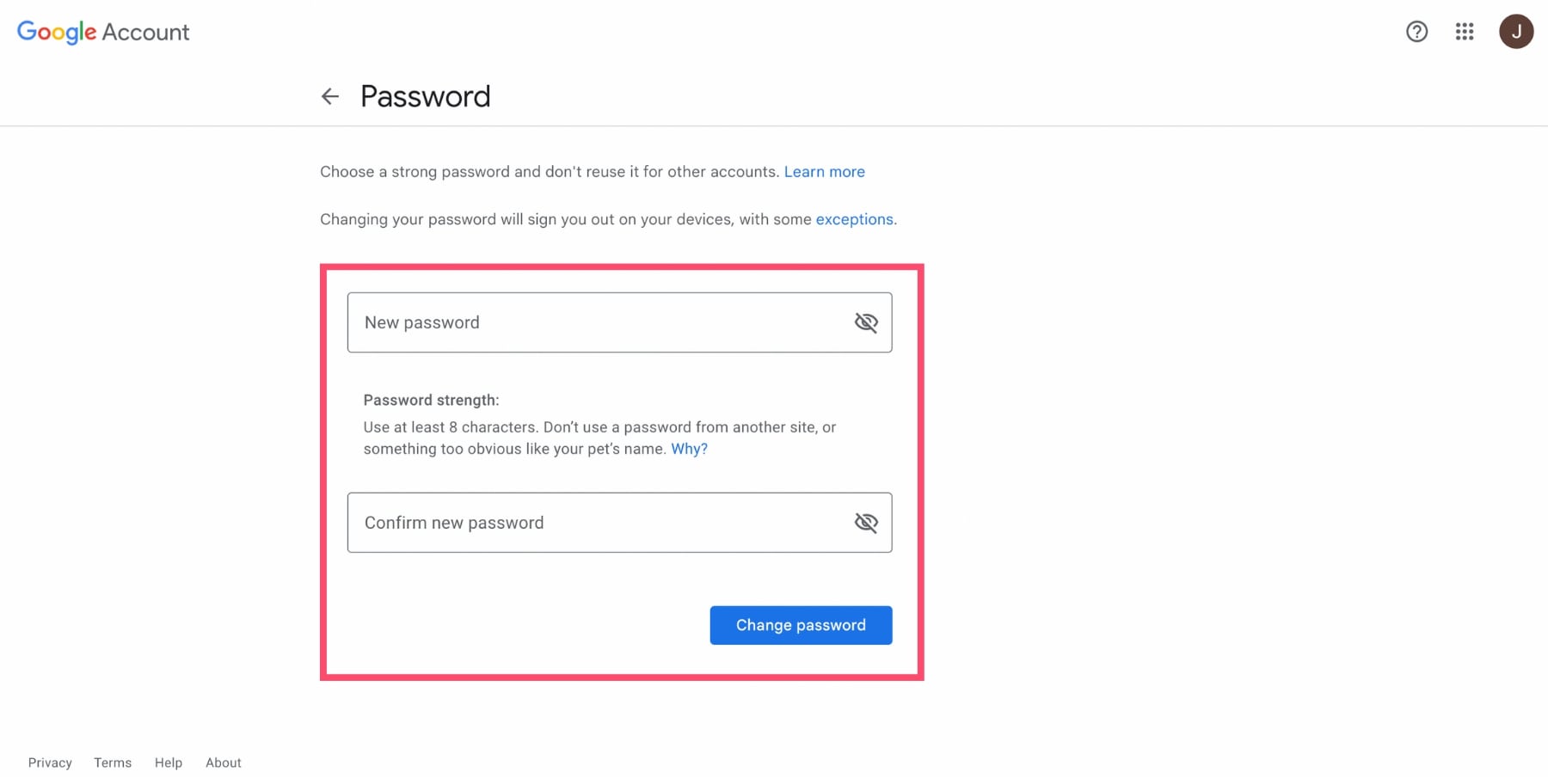This screenshot has width=1548, height=784.
Task: Select the letter J account badge
Action: (x=1517, y=32)
